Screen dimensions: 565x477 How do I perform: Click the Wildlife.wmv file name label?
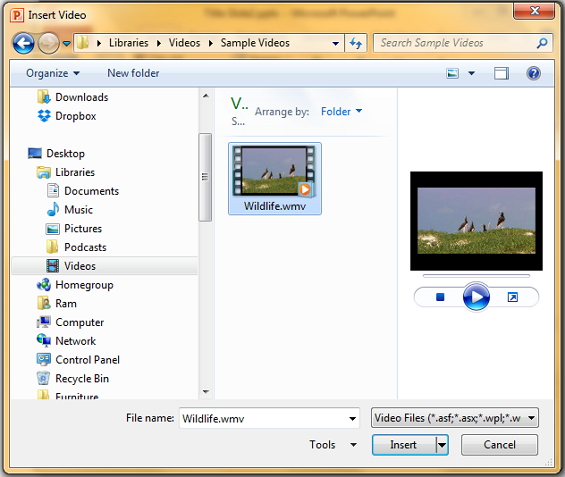tap(275, 206)
